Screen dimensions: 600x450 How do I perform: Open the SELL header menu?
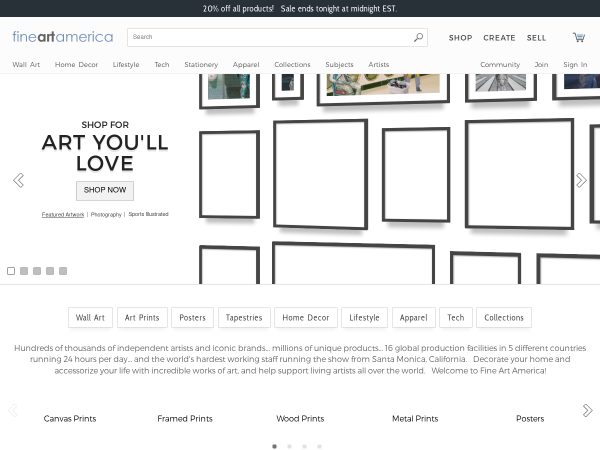tap(536, 38)
